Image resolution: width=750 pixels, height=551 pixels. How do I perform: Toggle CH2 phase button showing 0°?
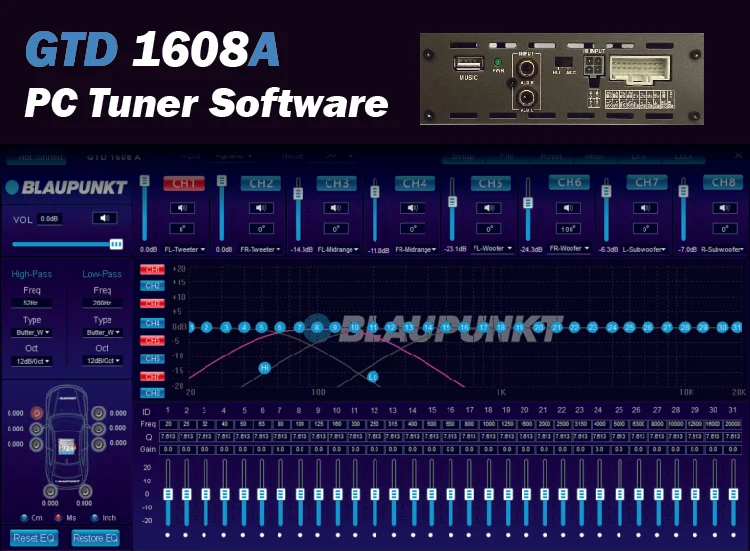[x=261, y=229]
